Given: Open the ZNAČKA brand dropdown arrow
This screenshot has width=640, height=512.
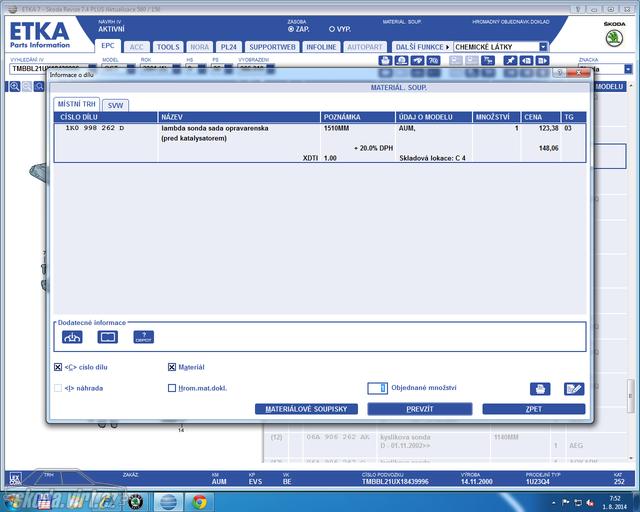Looking at the screenshot, I should tap(628, 69).
